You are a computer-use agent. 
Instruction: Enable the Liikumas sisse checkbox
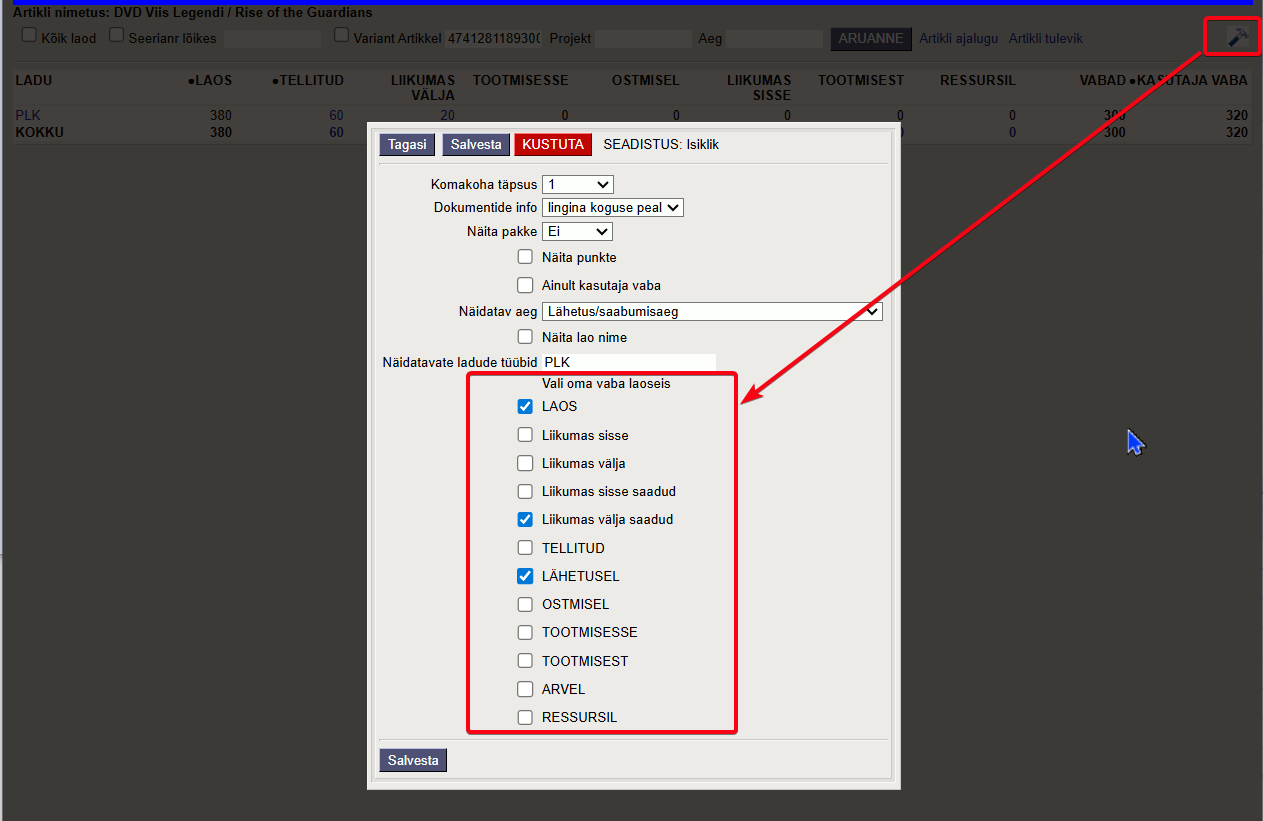click(525, 435)
